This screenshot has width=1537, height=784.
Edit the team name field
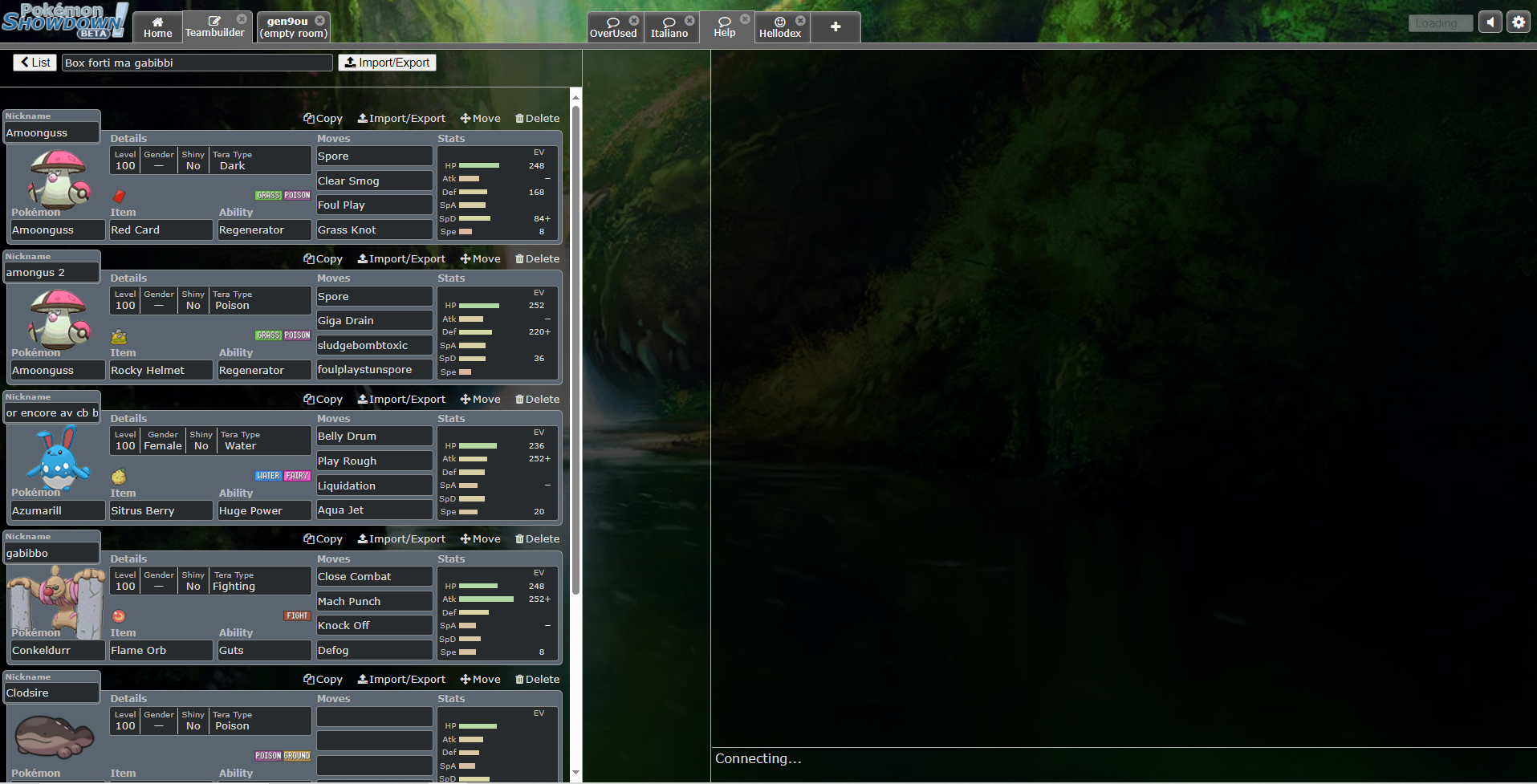click(x=197, y=63)
